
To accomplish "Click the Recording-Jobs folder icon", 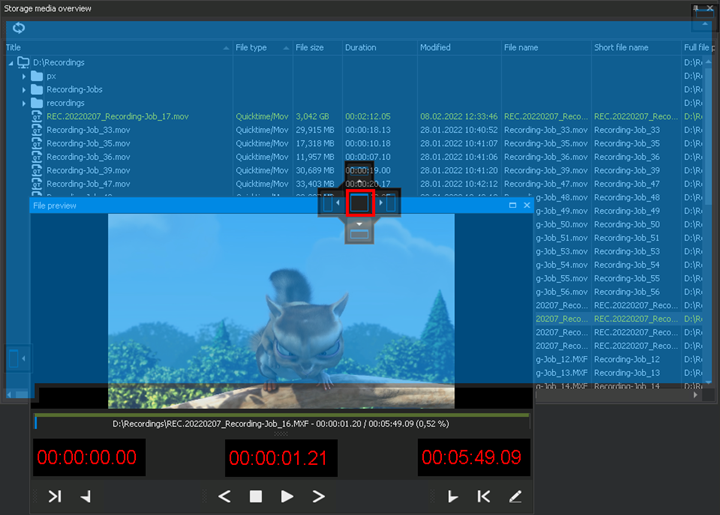I will click(x=37, y=90).
